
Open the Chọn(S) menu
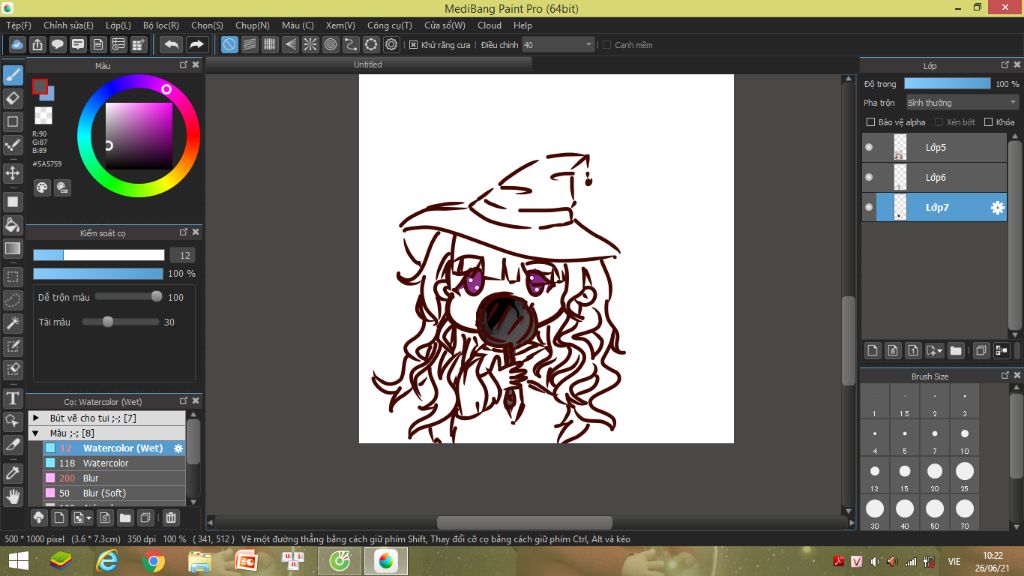[x=207, y=25]
